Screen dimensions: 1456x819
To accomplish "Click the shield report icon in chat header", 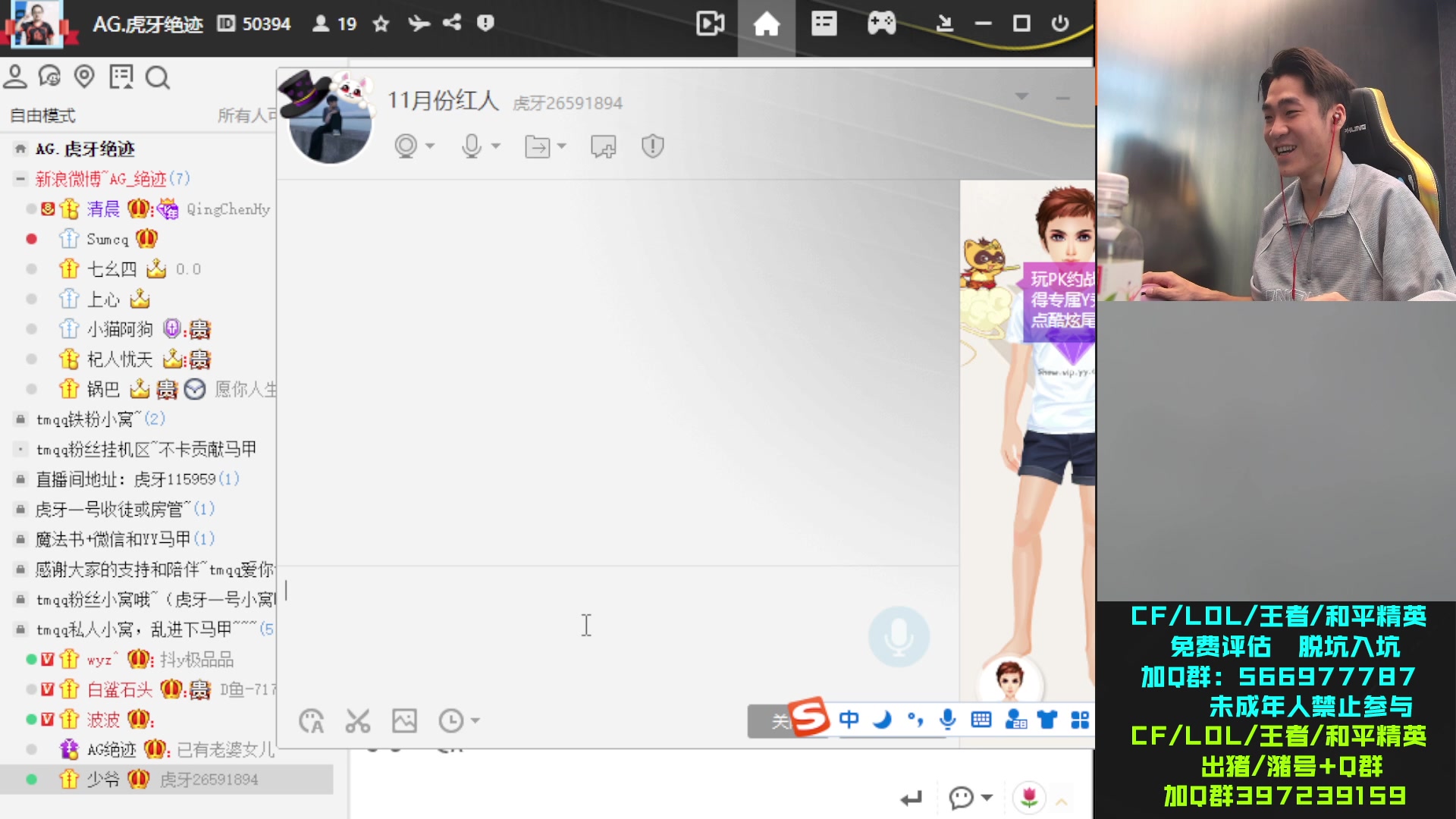I will point(652,146).
